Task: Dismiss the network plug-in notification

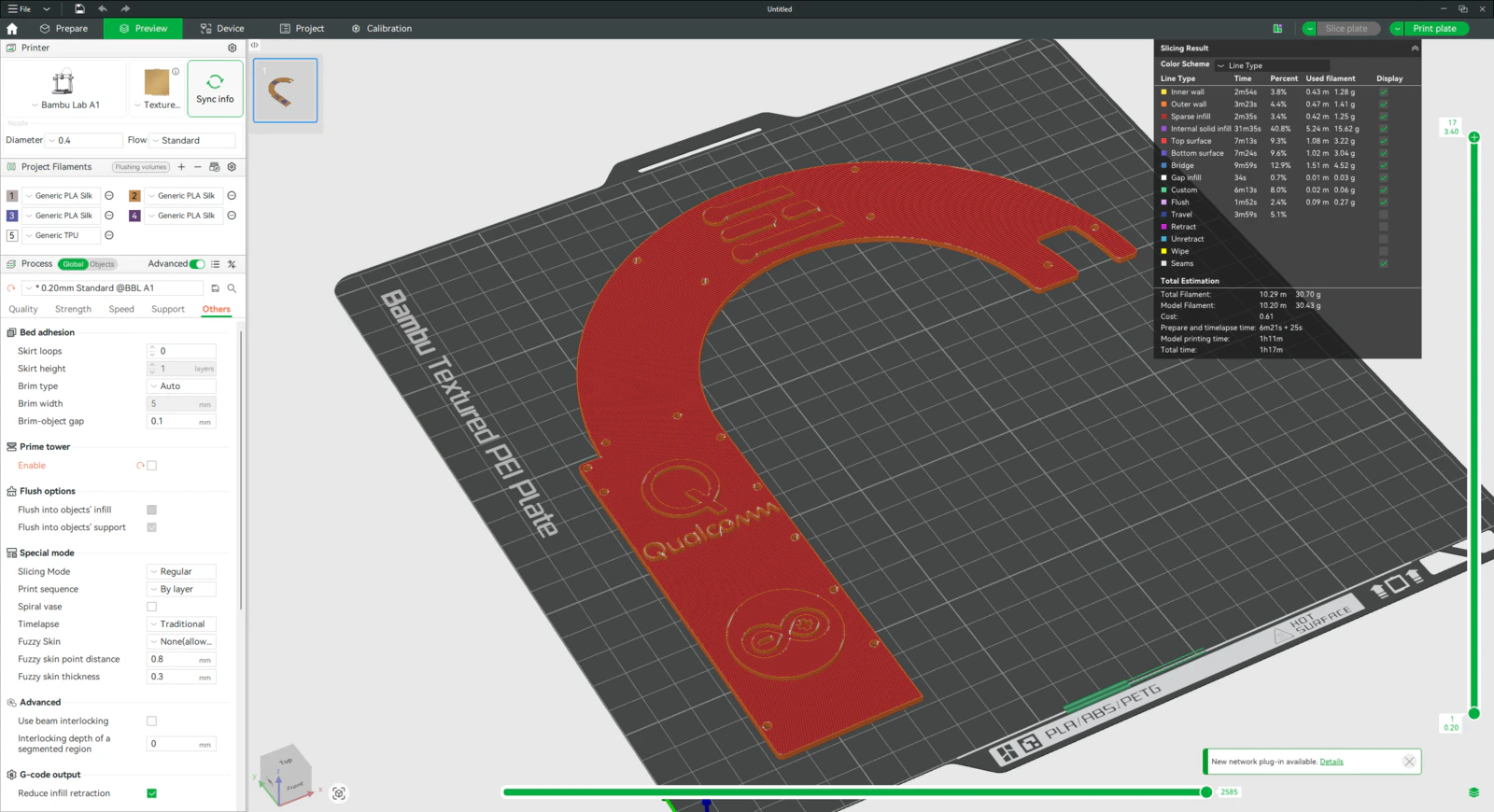Action: (x=1409, y=762)
